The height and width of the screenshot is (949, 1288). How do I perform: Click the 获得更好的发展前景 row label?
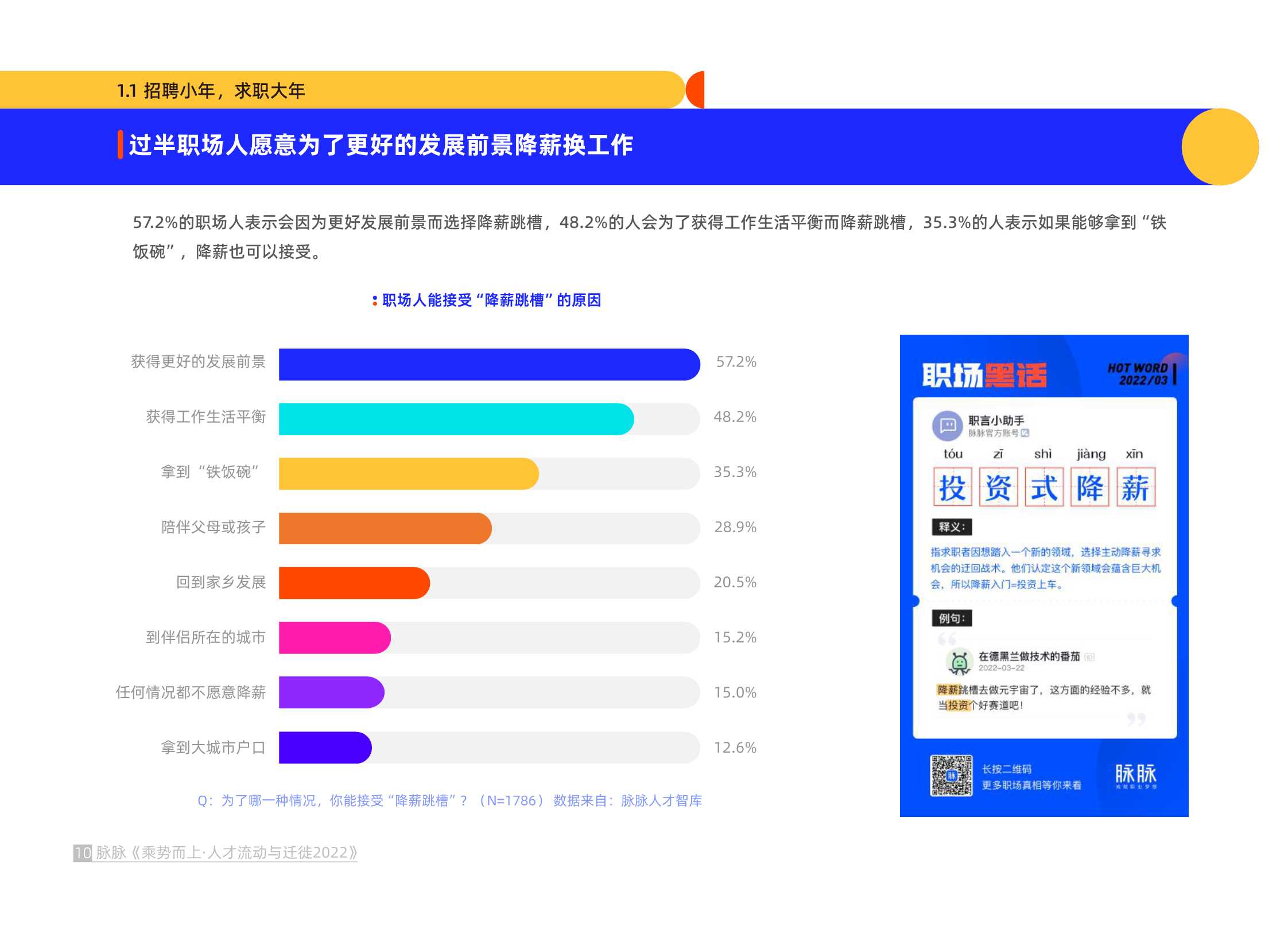click(x=199, y=362)
